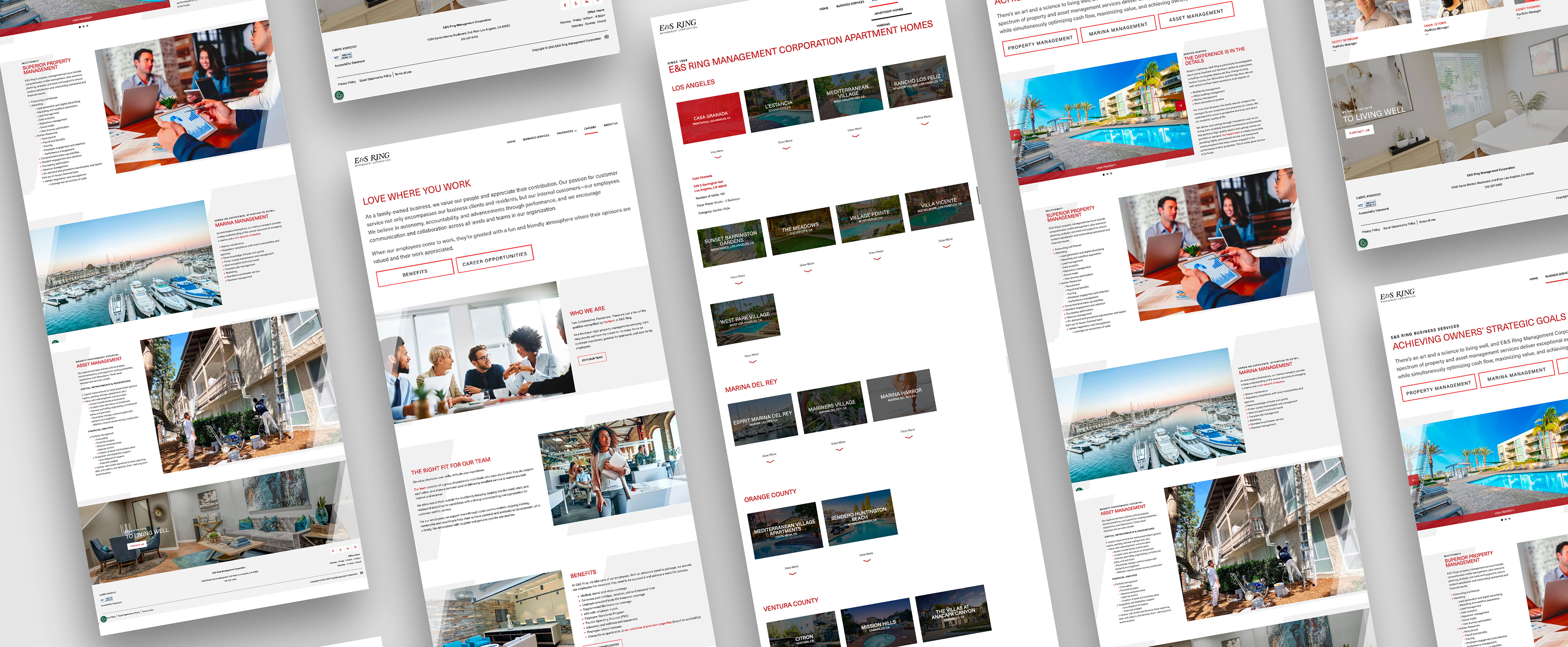
Task: Click the BENEFITS button
Action: point(415,273)
